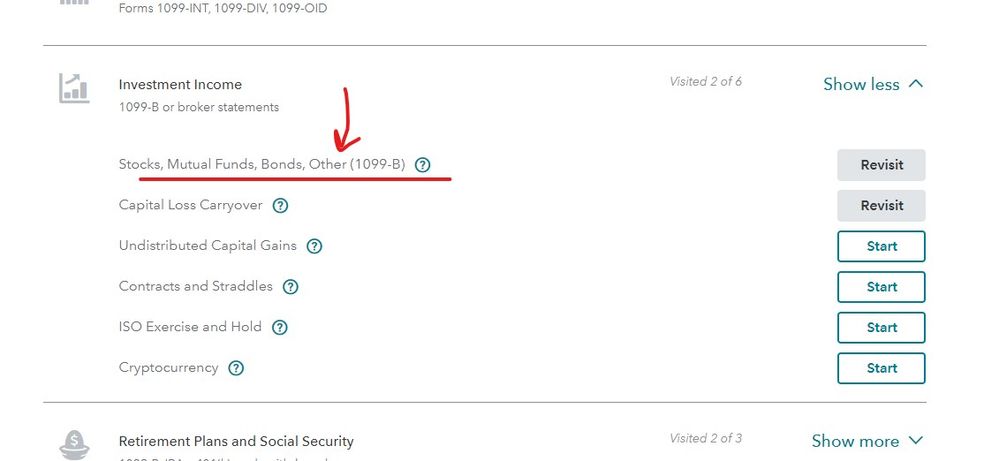Click help icon for Undistributed Capital Gains
The image size is (999, 461).
[x=314, y=246]
